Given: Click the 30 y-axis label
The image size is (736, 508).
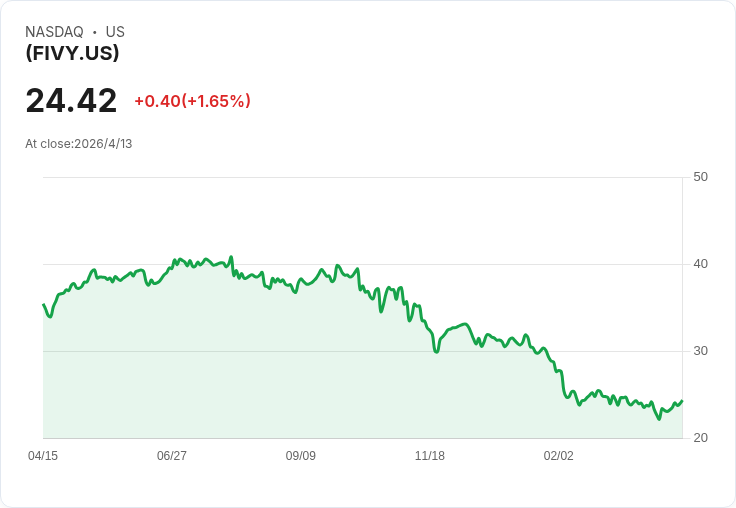Looking at the screenshot, I should 700,351.
